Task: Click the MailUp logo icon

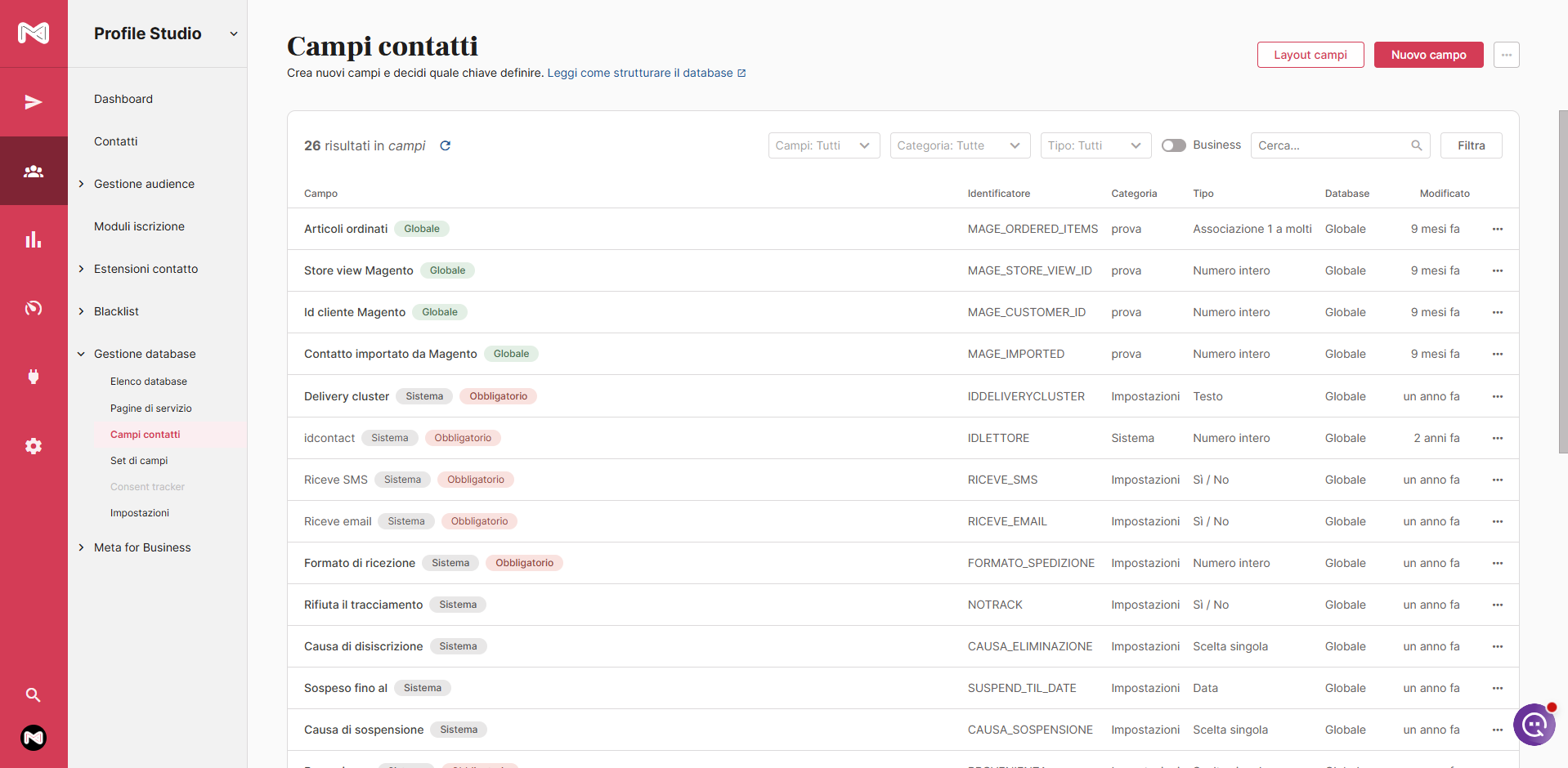Action: click(34, 33)
